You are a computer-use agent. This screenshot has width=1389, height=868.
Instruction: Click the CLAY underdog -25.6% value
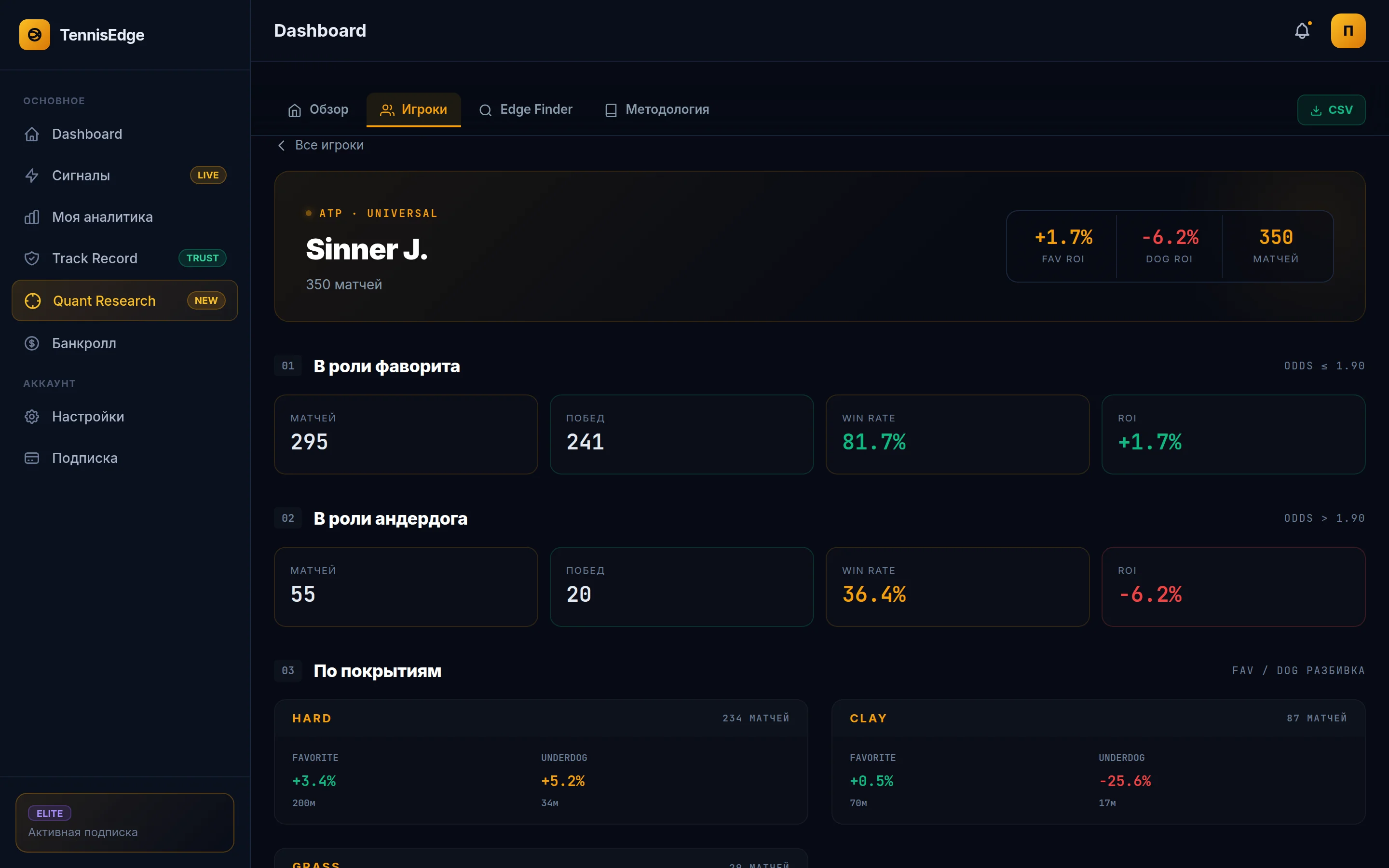(1124, 781)
